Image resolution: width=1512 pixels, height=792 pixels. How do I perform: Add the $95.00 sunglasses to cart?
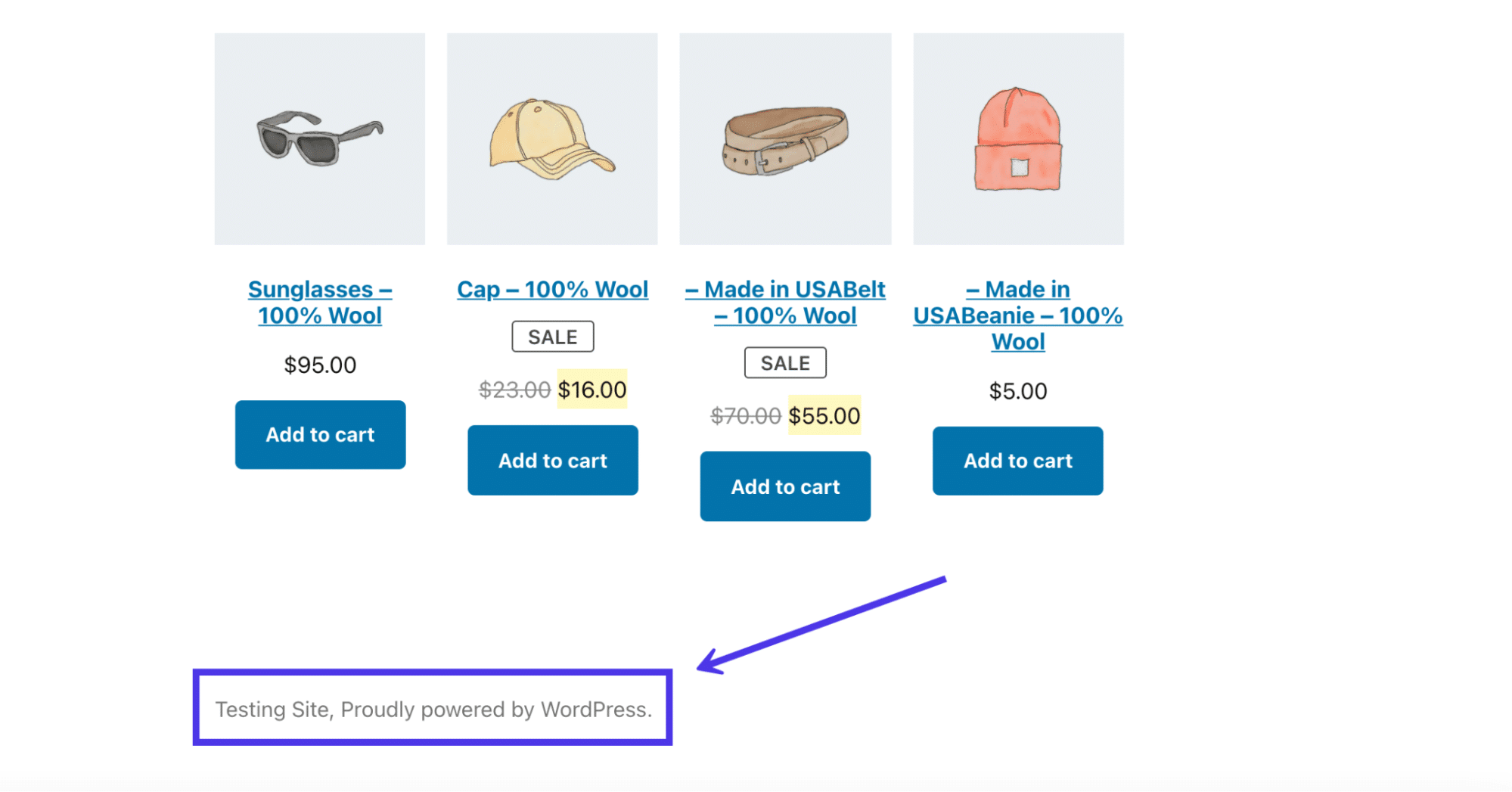(320, 435)
